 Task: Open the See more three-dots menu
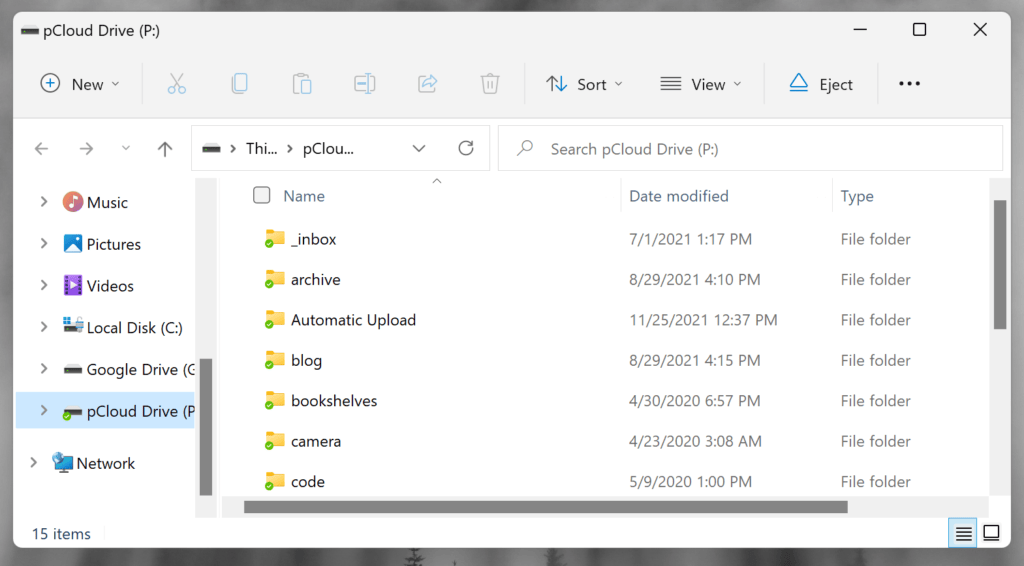[909, 84]
